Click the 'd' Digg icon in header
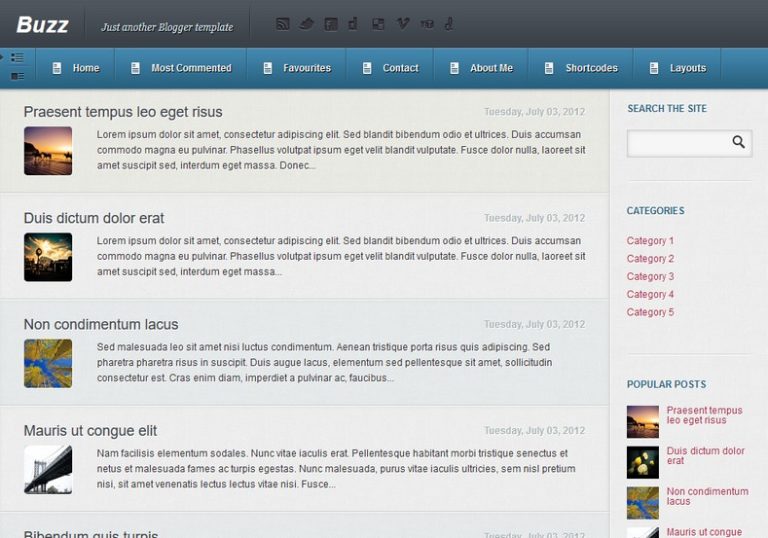The image size is (768, 538). click(x=353, y=24)
